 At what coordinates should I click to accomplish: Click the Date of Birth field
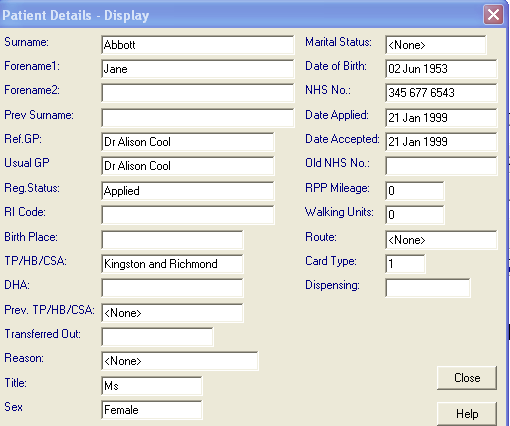point(441,69)
